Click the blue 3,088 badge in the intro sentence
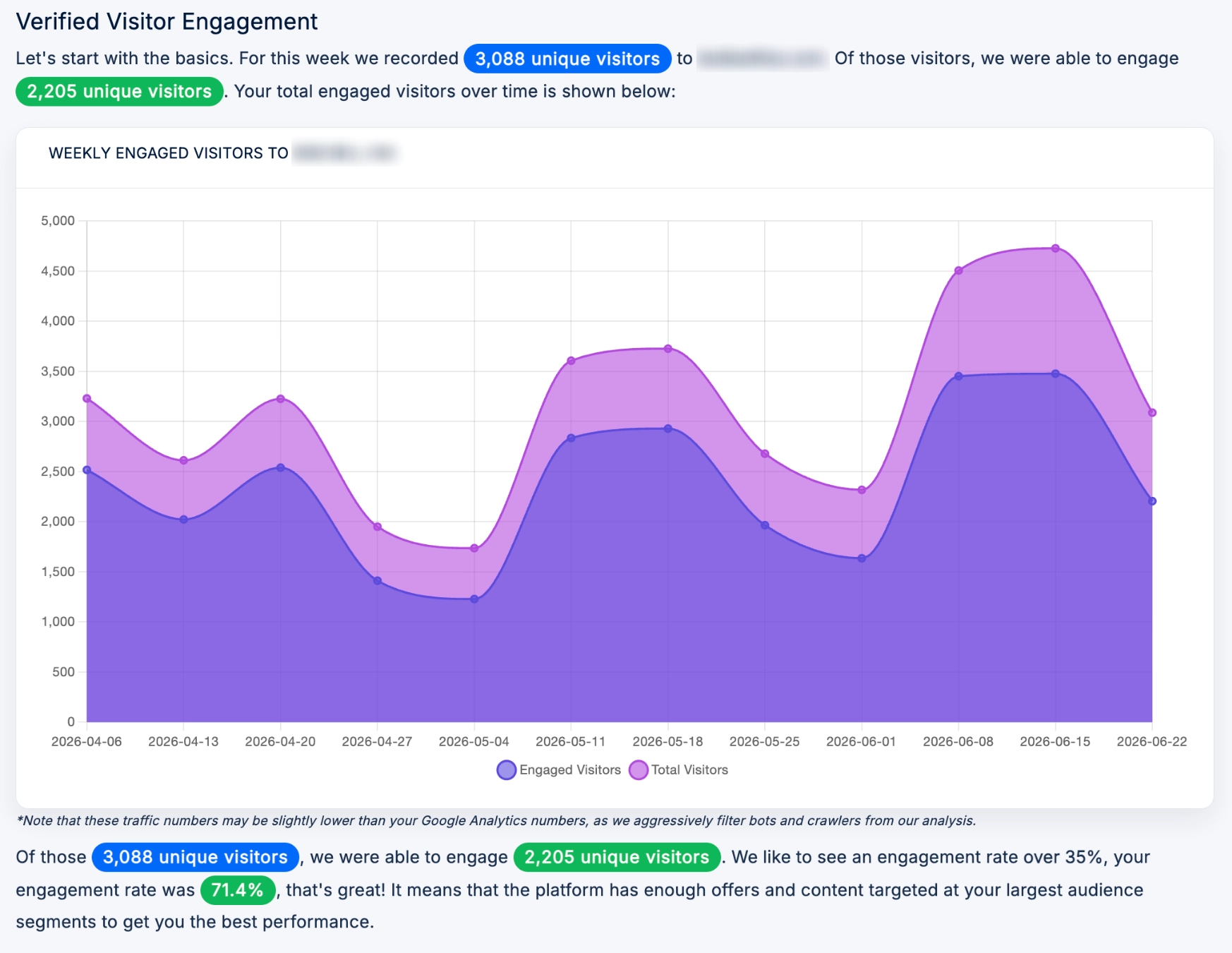 [x=567, y=59]
